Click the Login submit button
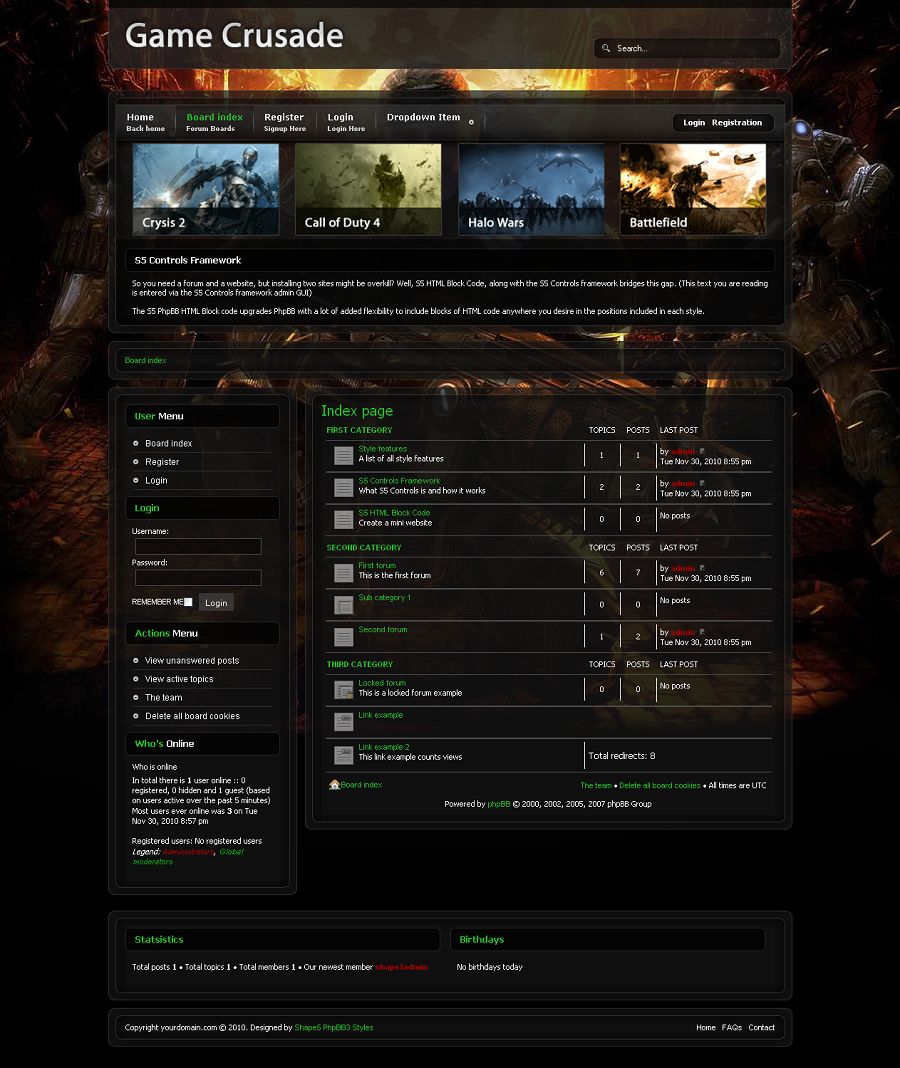The height and width of the screenshot is (1068, 900). [x=216, y=602]
